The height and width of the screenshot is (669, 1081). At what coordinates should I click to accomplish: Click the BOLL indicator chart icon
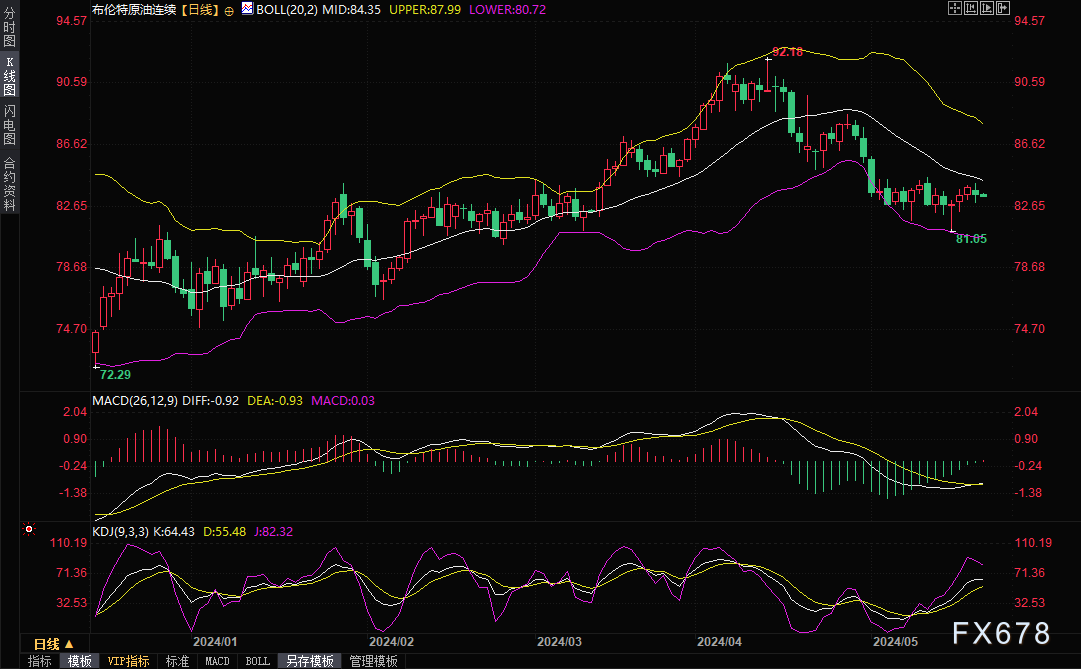tap(246, 8)
